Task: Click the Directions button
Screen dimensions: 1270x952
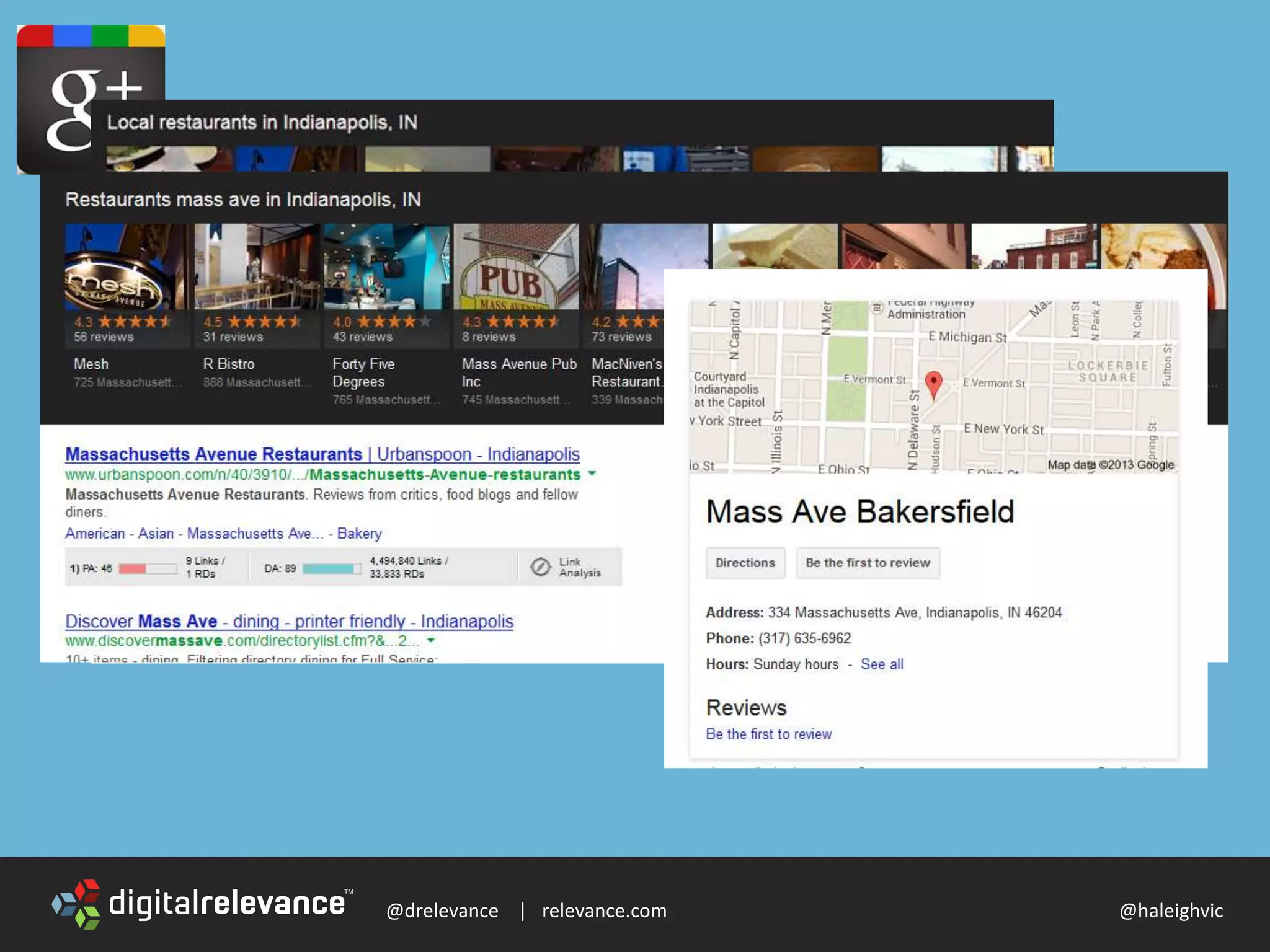Action: pyautogui.click(x=745, y=563)
